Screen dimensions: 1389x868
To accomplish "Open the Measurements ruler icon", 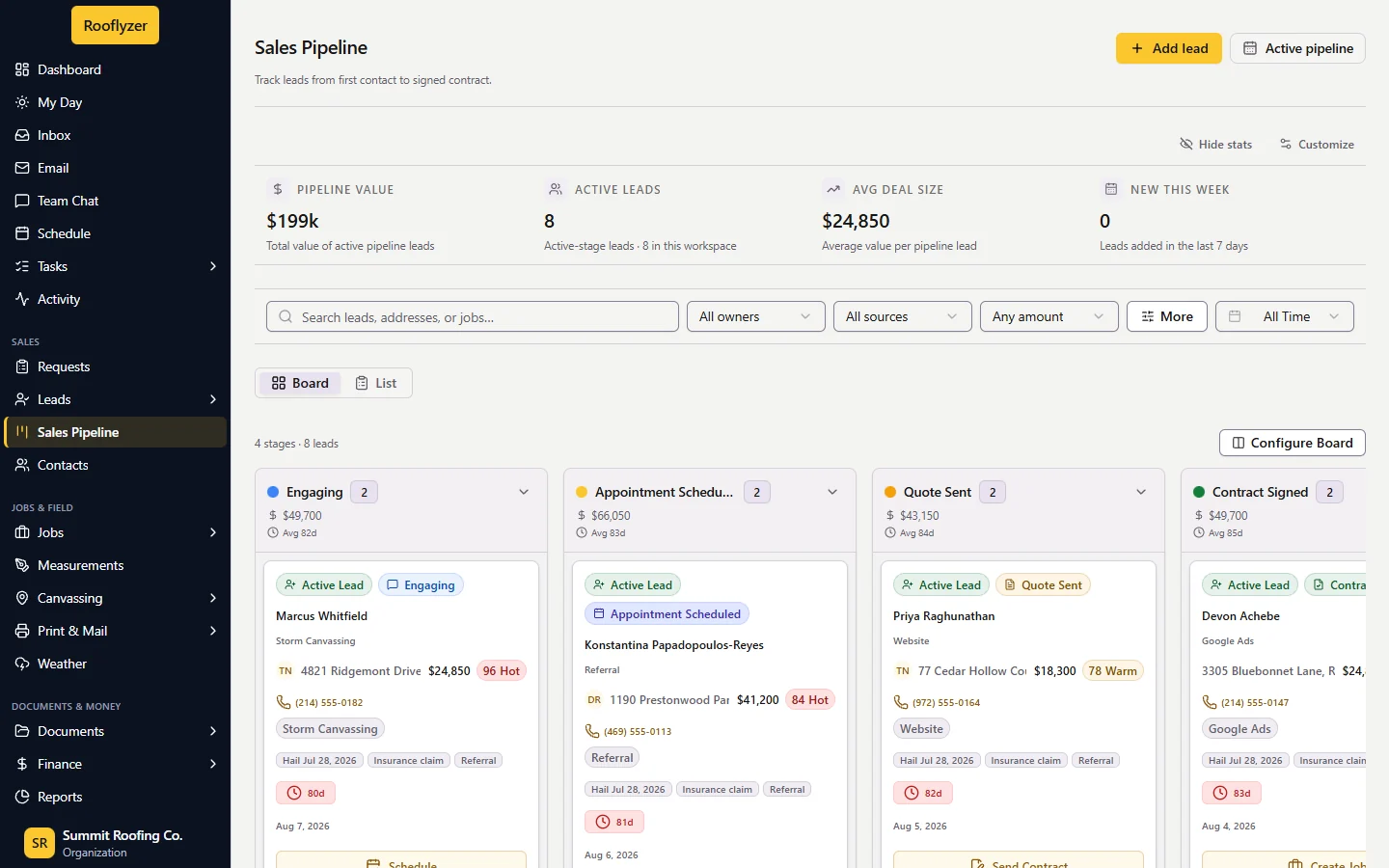I will [x=22, y=565].
